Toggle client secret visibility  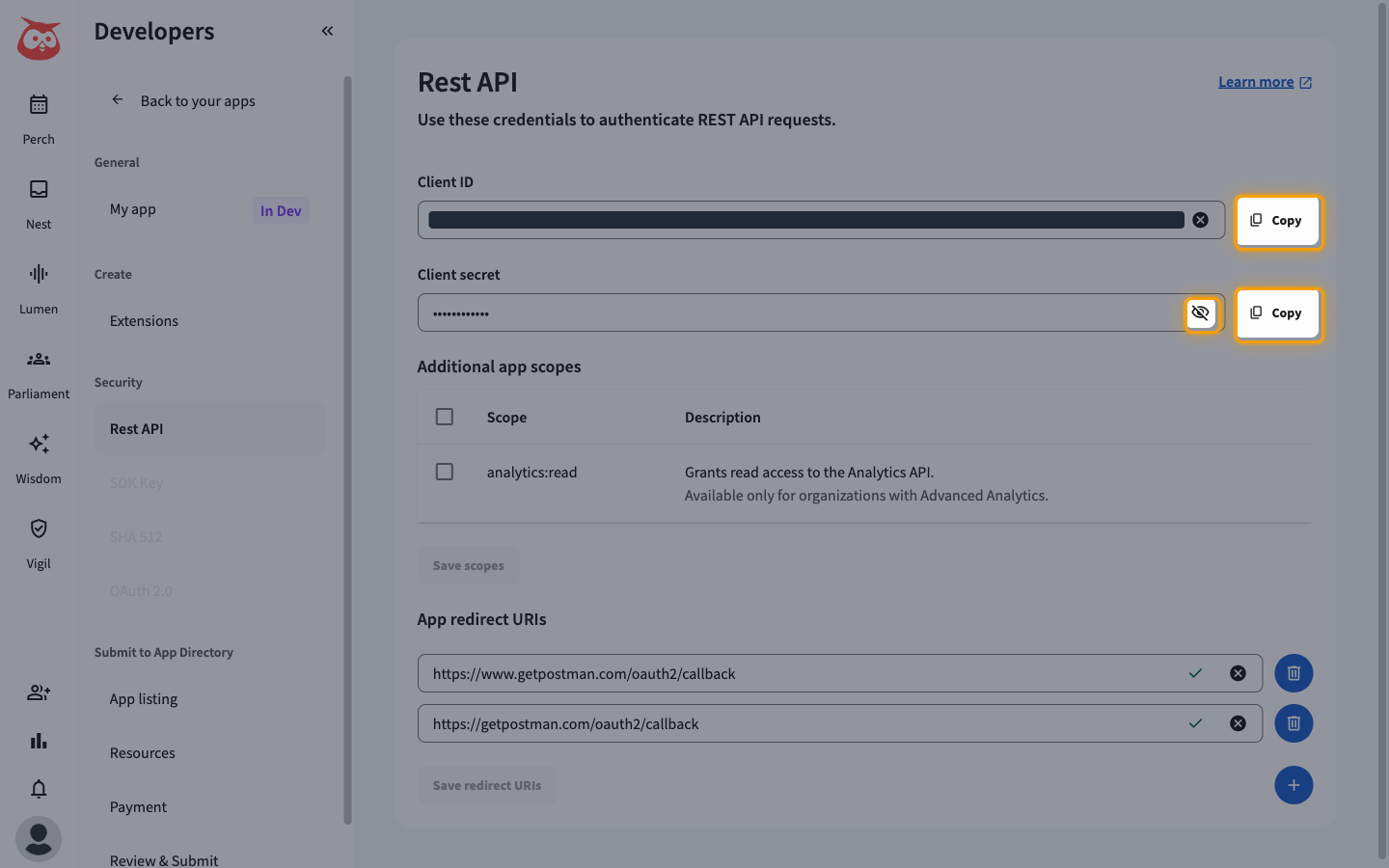coord(1200,312)
